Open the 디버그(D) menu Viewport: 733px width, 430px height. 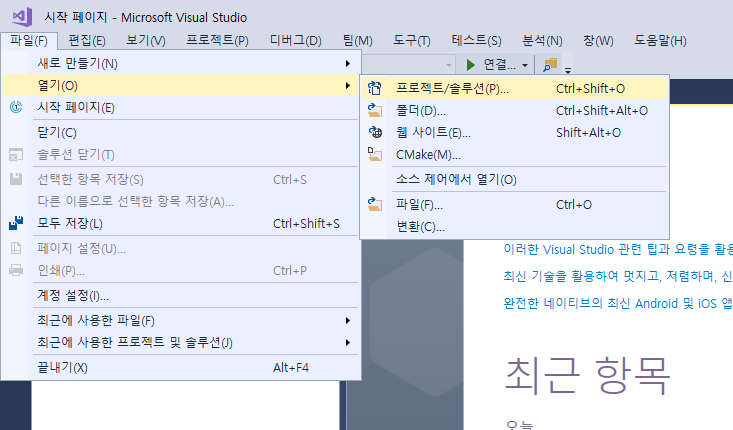(x=295, y=41)
